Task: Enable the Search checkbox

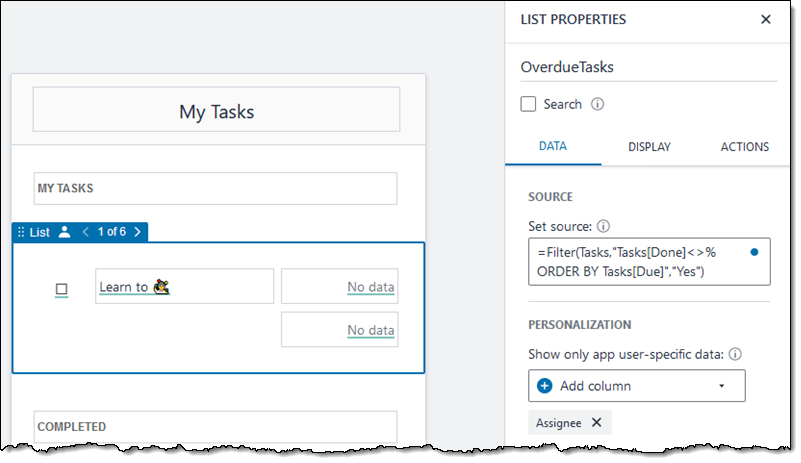Action: (x=529, y=104)
